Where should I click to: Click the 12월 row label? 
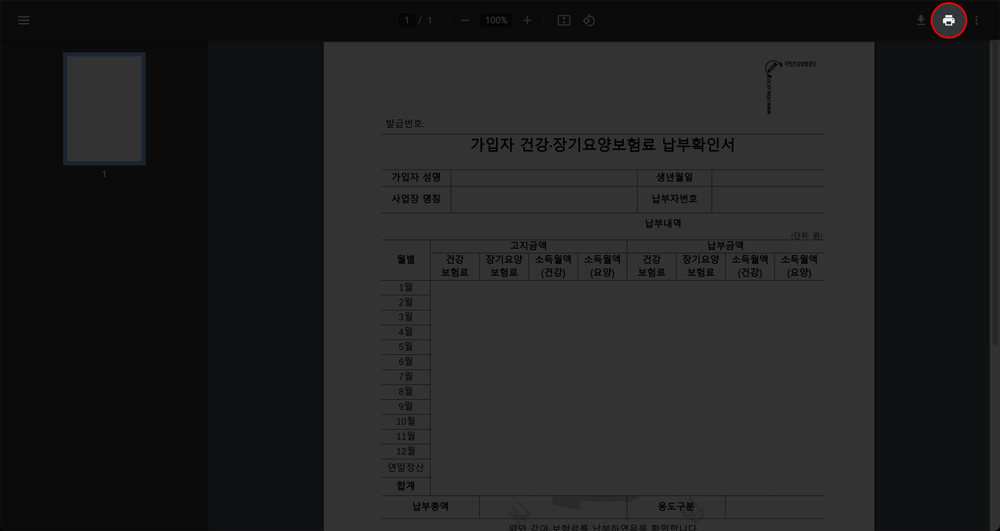pos(406,451)
